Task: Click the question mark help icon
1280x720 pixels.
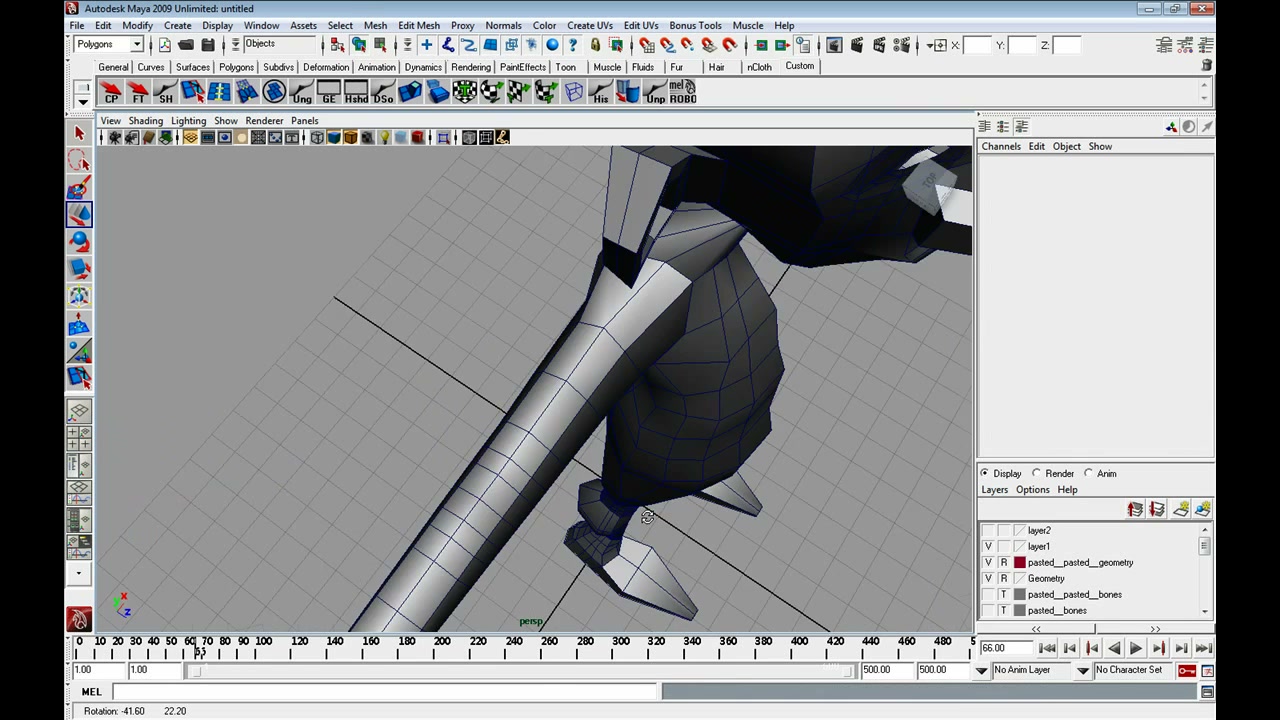Action: coord(573,45)
